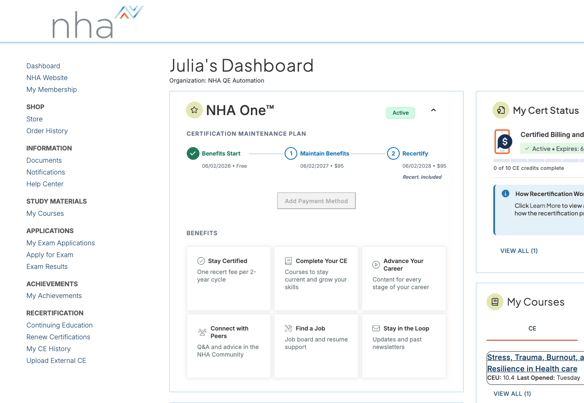This screenshot has width=584, height=403.
Task: Open Notifications link
Action: tap(45, 172)
